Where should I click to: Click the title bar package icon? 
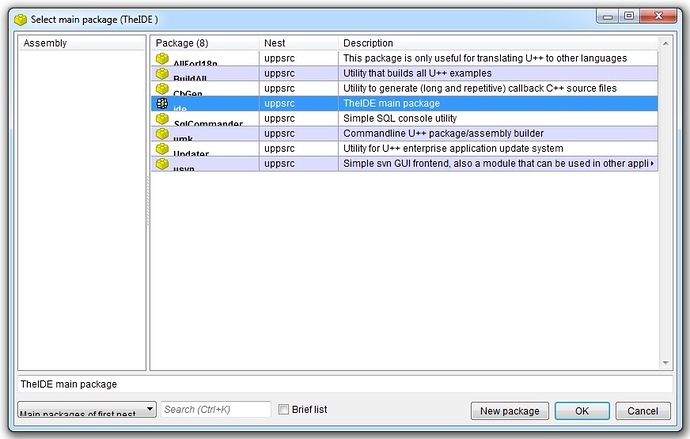pos(20,20)
